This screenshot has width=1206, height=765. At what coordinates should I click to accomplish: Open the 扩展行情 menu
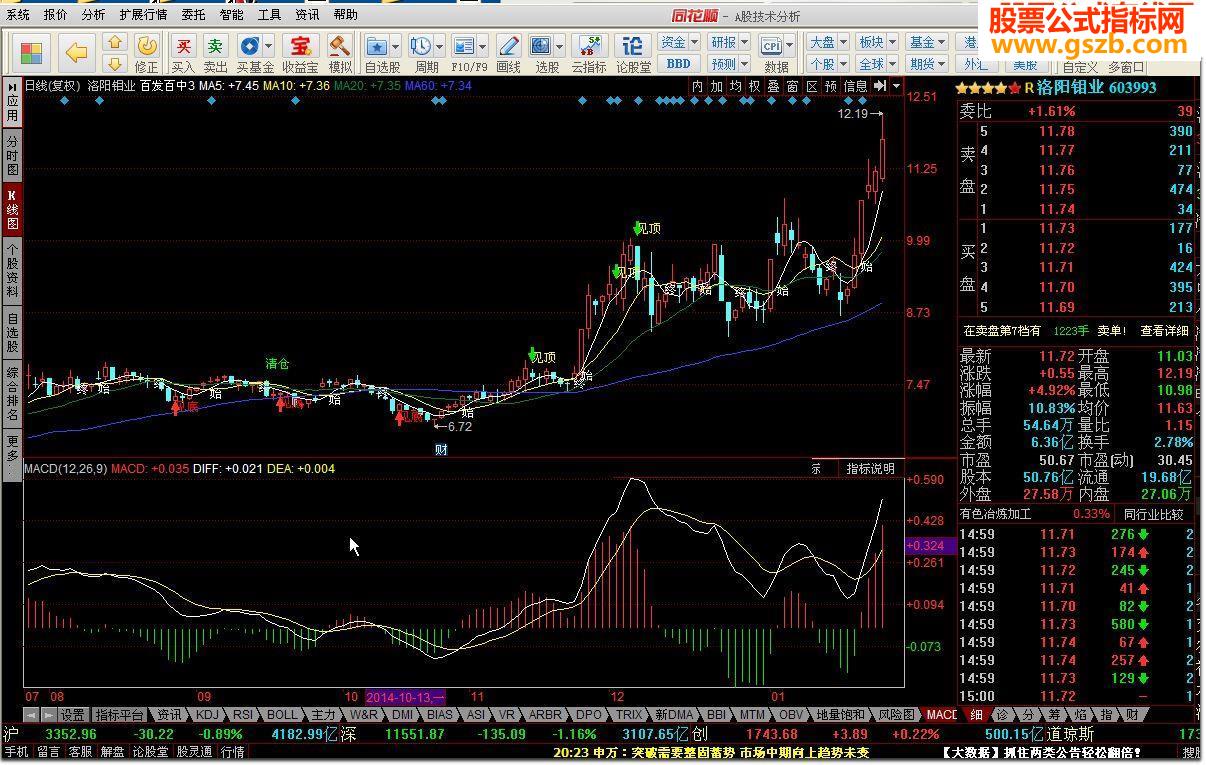(x=143, y=15)
